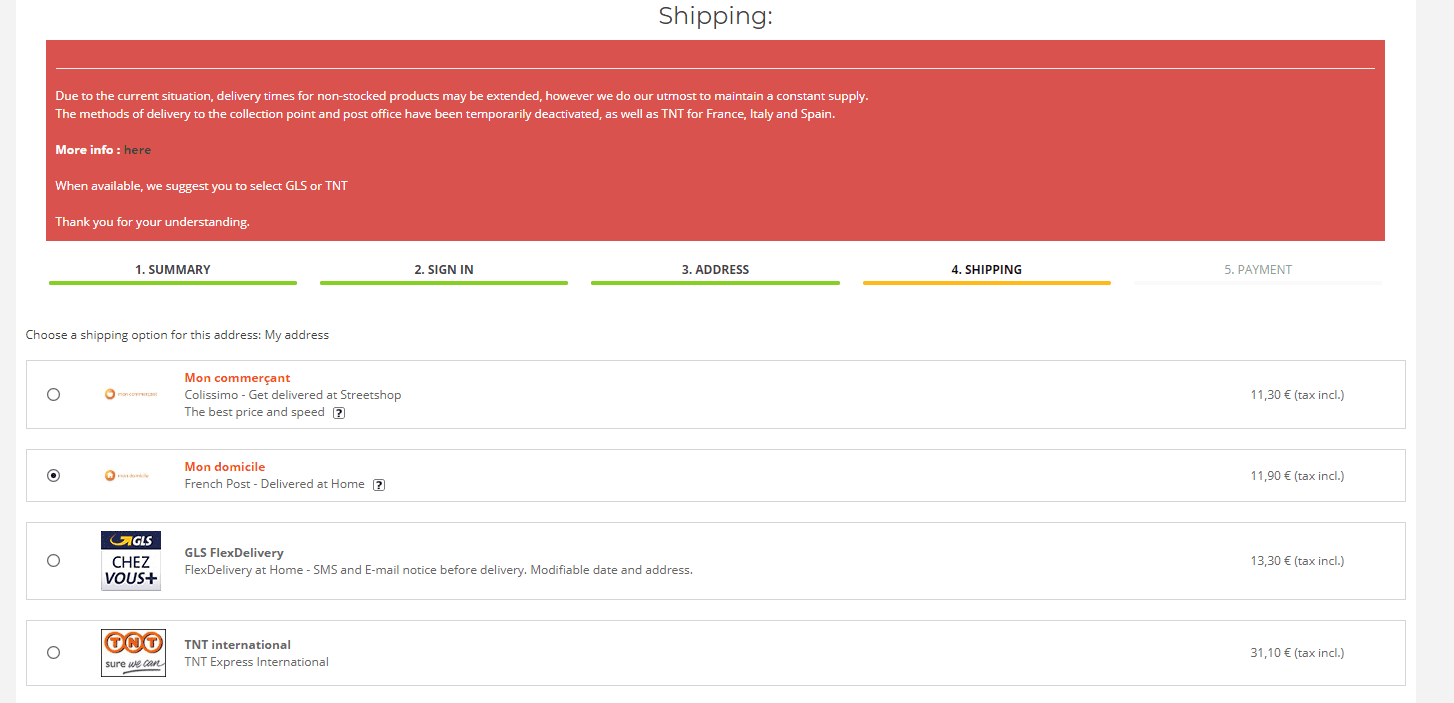Open help icon beside Delivered at Home
The height and width of the screenshot is (703, 1454).
point(379,485)
